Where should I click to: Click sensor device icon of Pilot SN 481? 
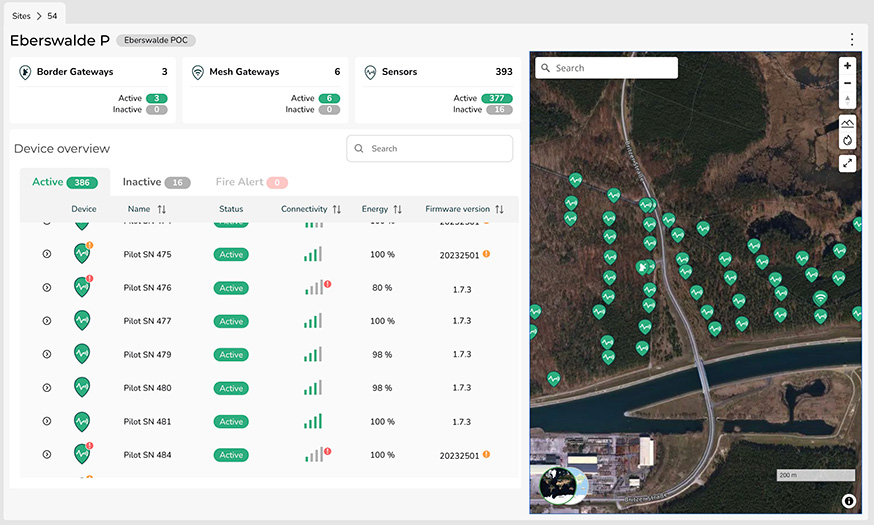tap(82, 421)
